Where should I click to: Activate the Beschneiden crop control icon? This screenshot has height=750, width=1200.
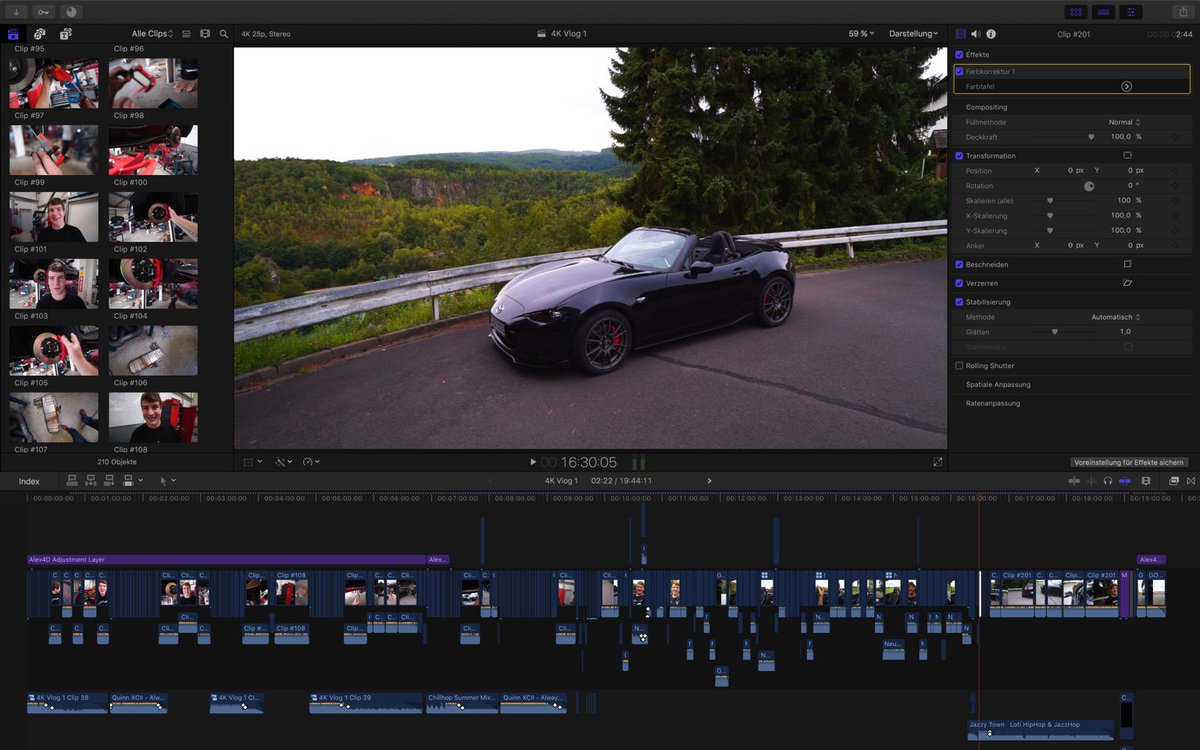coord(1127,265)
